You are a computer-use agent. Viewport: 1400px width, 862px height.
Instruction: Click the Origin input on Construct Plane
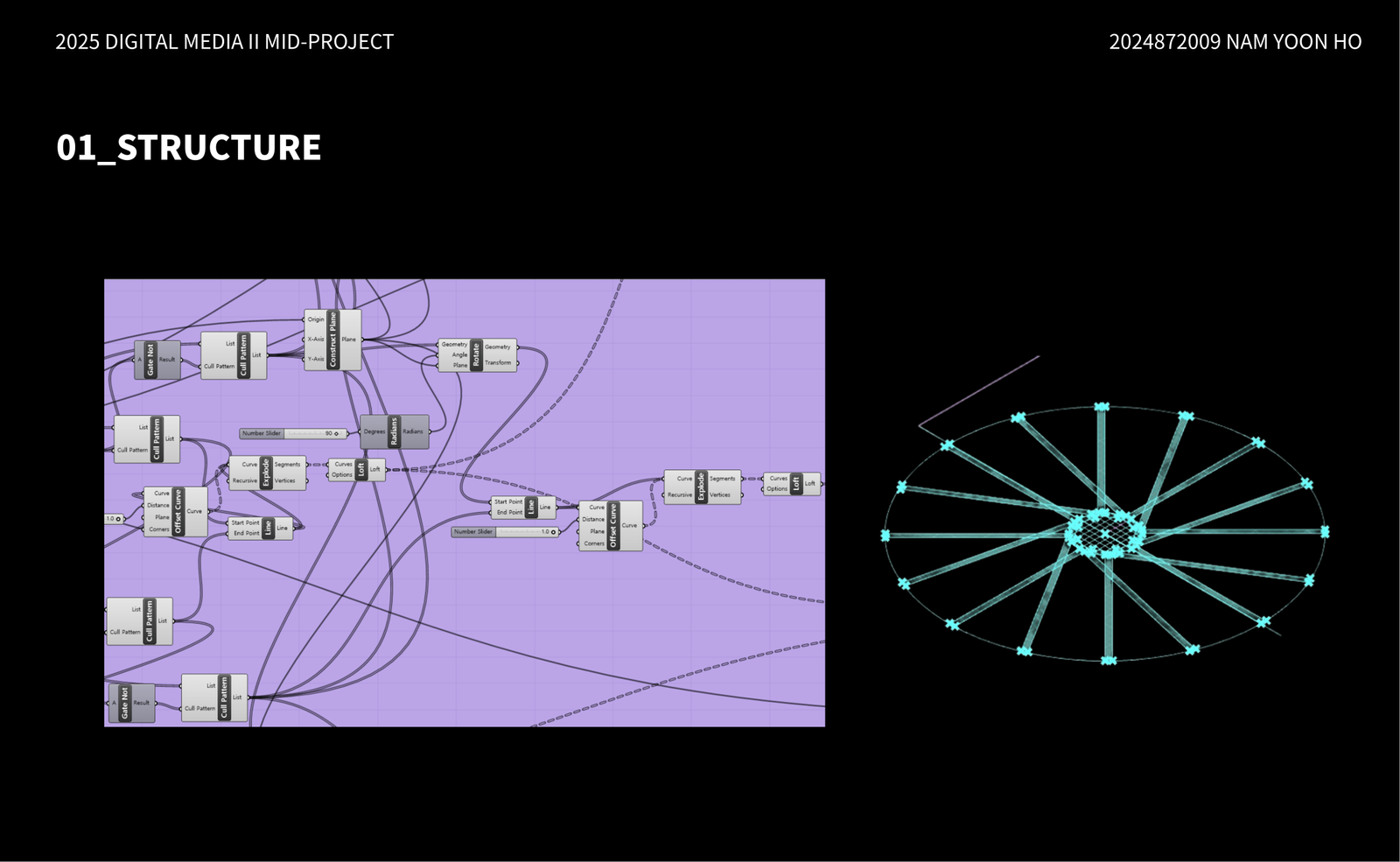pos(315,319)
